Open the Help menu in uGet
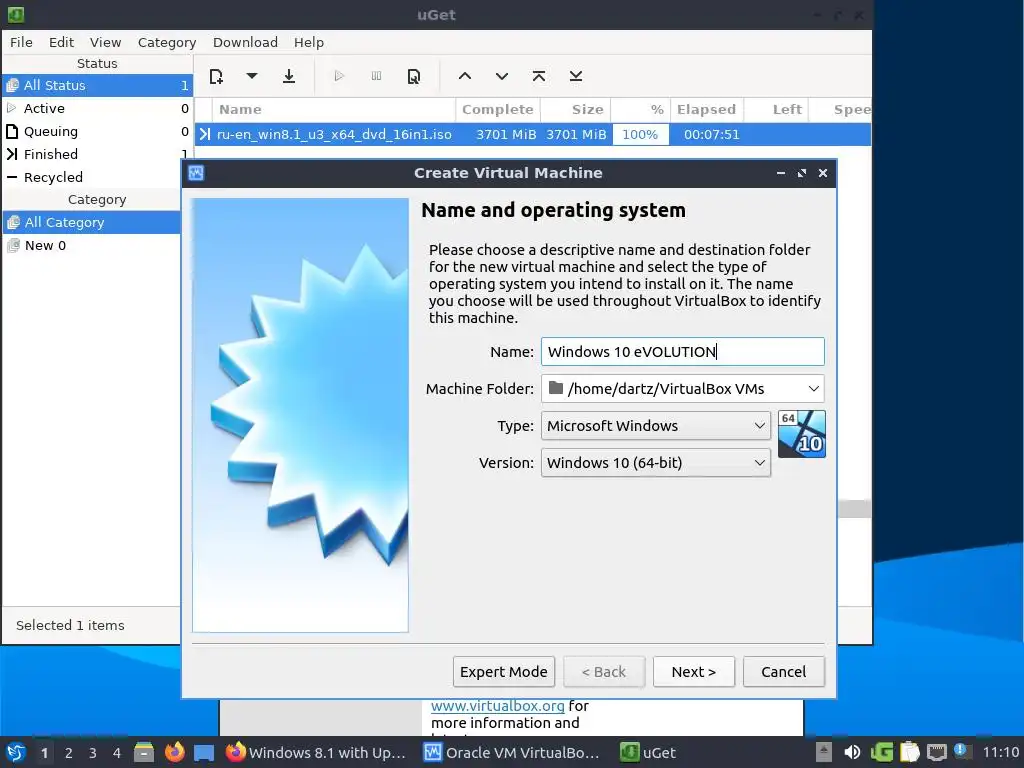Image resolution: width=1024 pixels, height=768 pixels. pos(309,42)
